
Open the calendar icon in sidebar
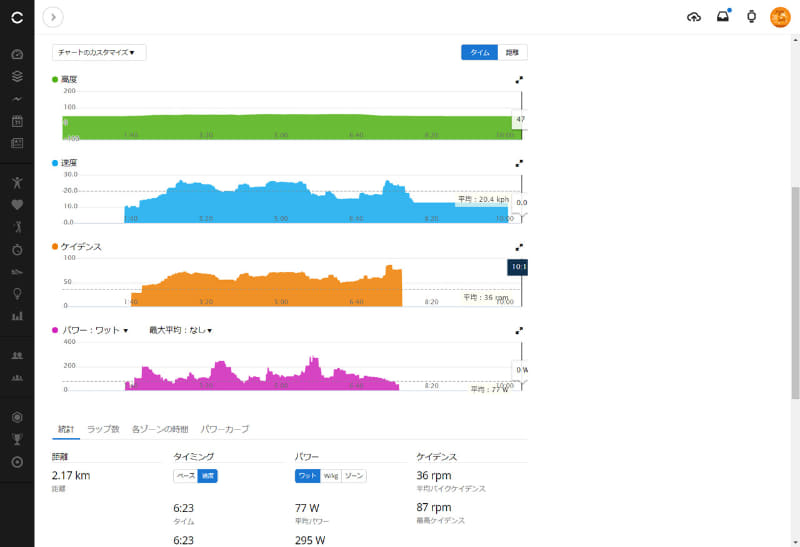point(17,121)
